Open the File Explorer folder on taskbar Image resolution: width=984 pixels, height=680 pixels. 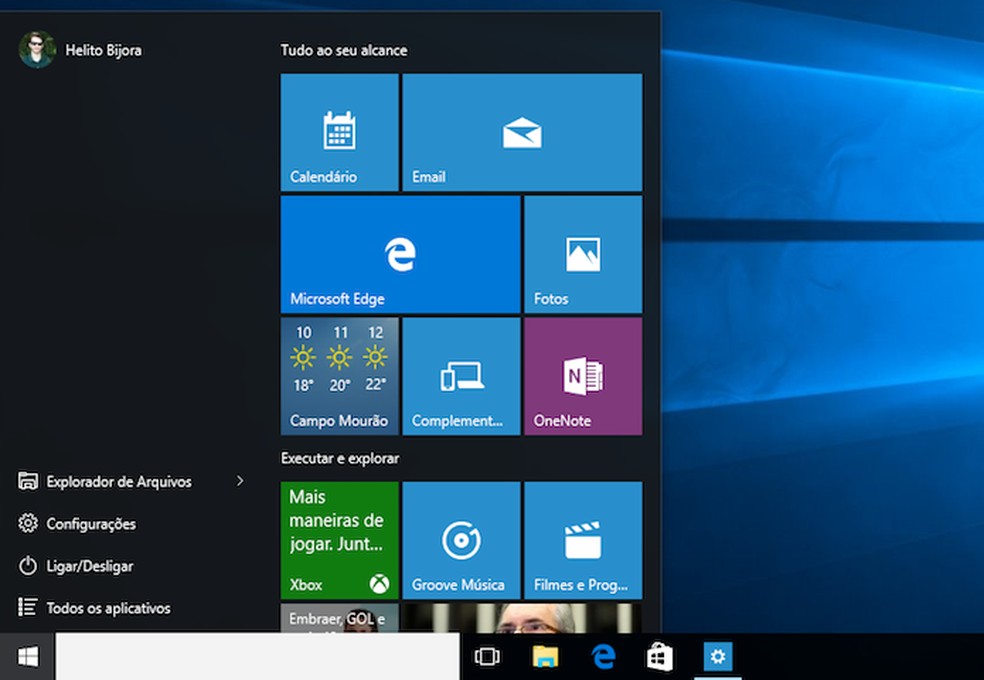(x=545, y=657)
